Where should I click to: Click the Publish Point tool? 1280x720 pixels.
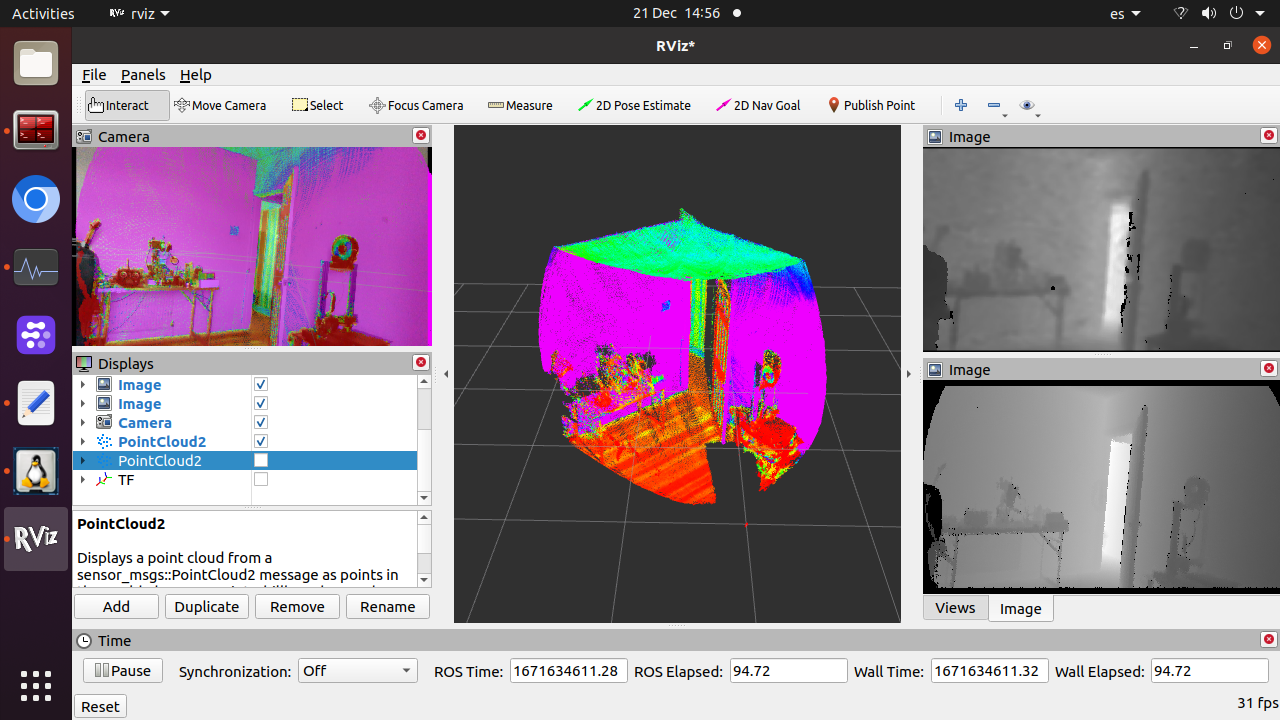[870, 105]
